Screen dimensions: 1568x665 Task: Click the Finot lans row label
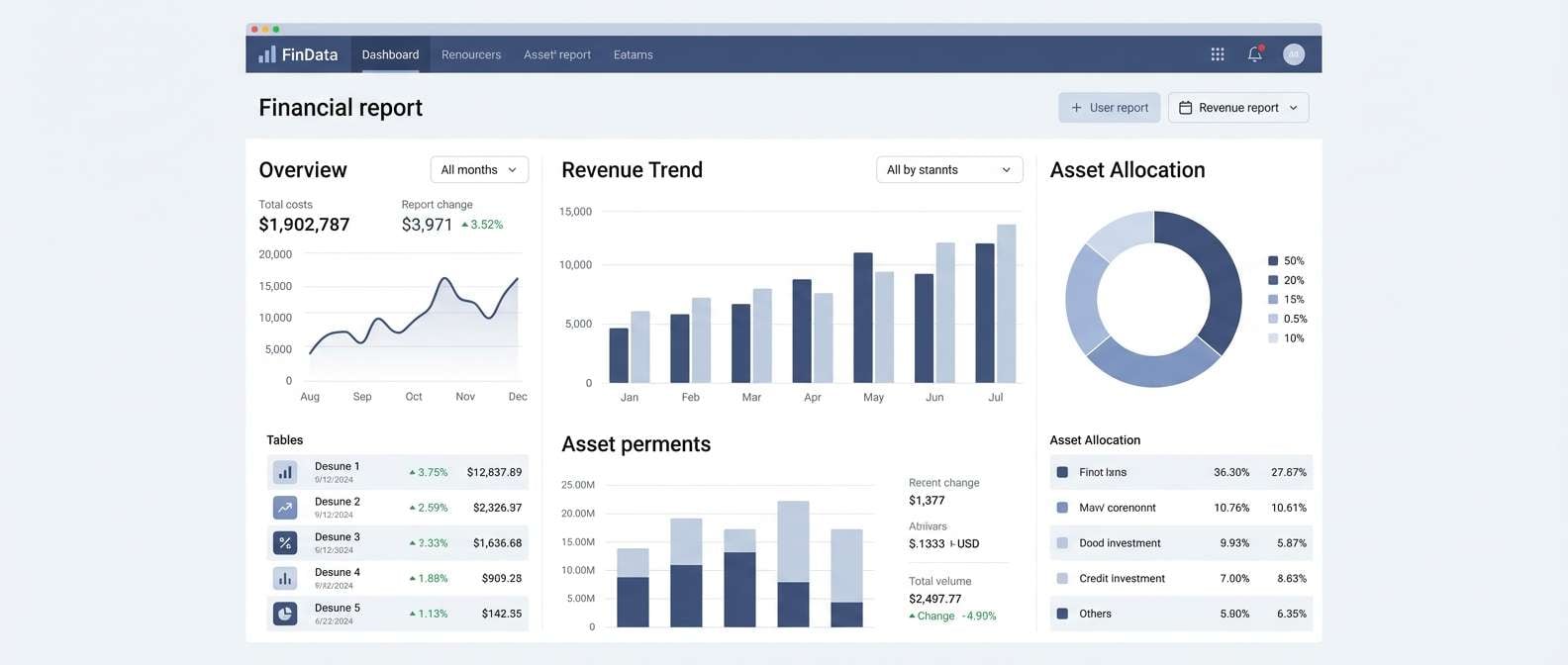pos(1103,472)
